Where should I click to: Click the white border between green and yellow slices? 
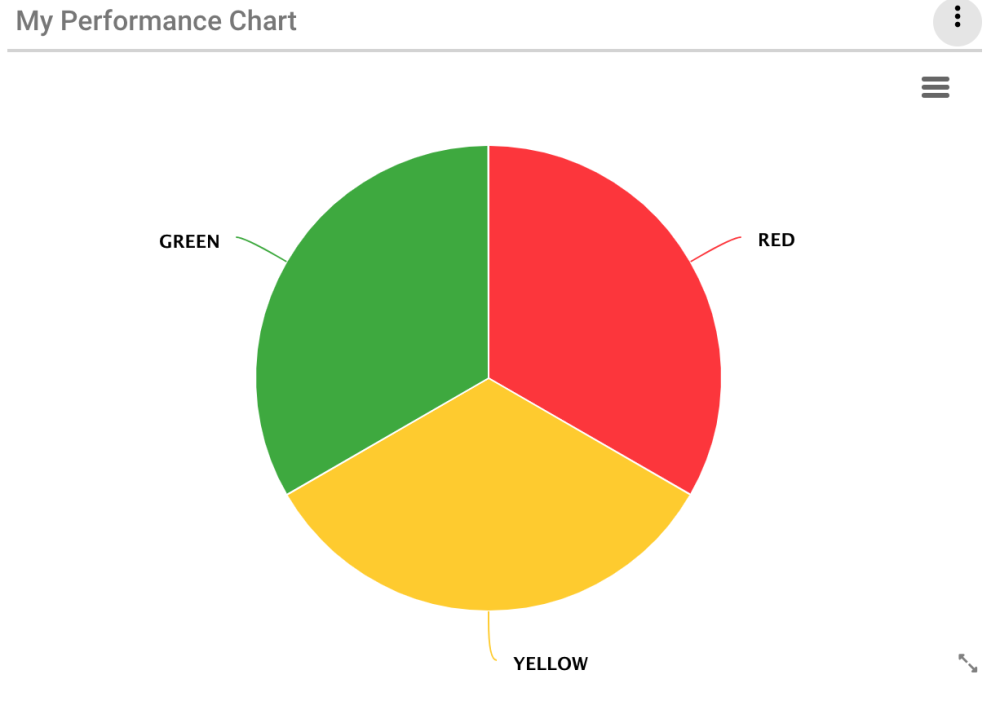[388, 436]
